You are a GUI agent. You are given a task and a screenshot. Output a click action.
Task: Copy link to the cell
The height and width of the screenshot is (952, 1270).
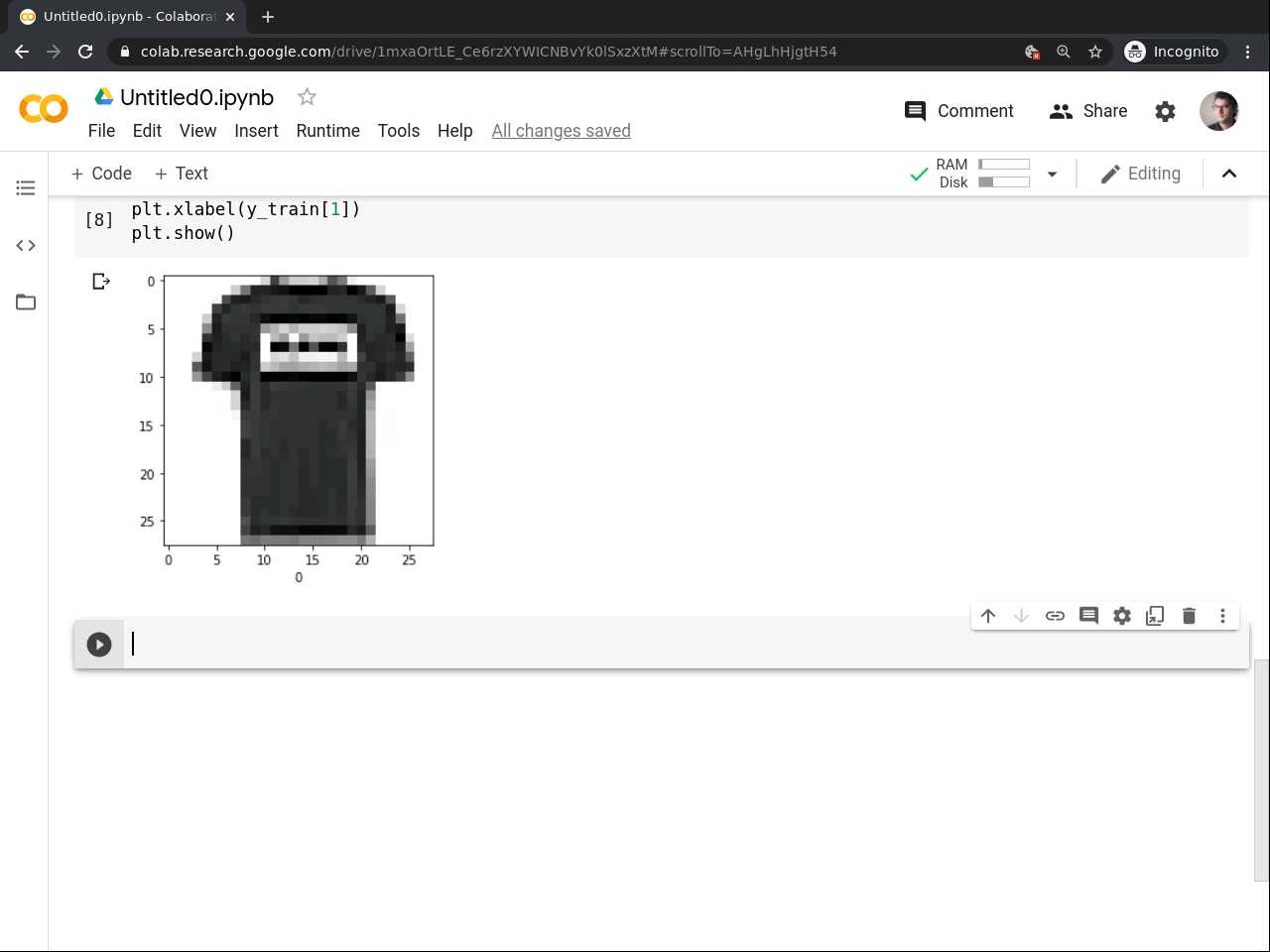point(1055,616)
